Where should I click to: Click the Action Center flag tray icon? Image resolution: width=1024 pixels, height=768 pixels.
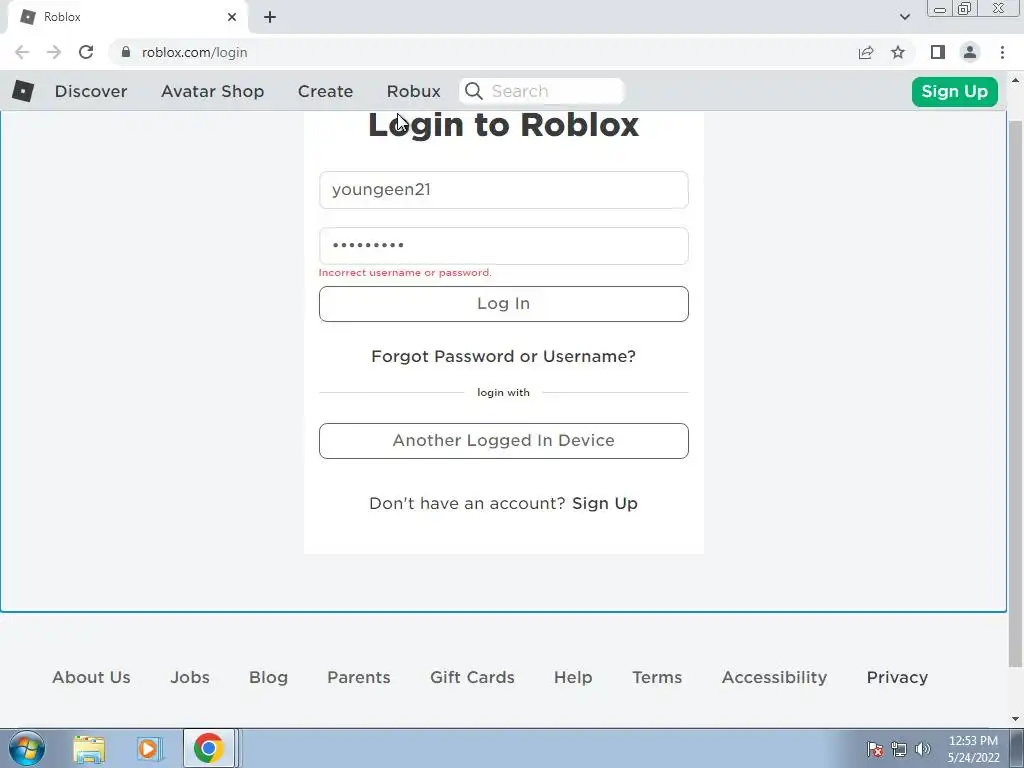click(x=874, y=749)
